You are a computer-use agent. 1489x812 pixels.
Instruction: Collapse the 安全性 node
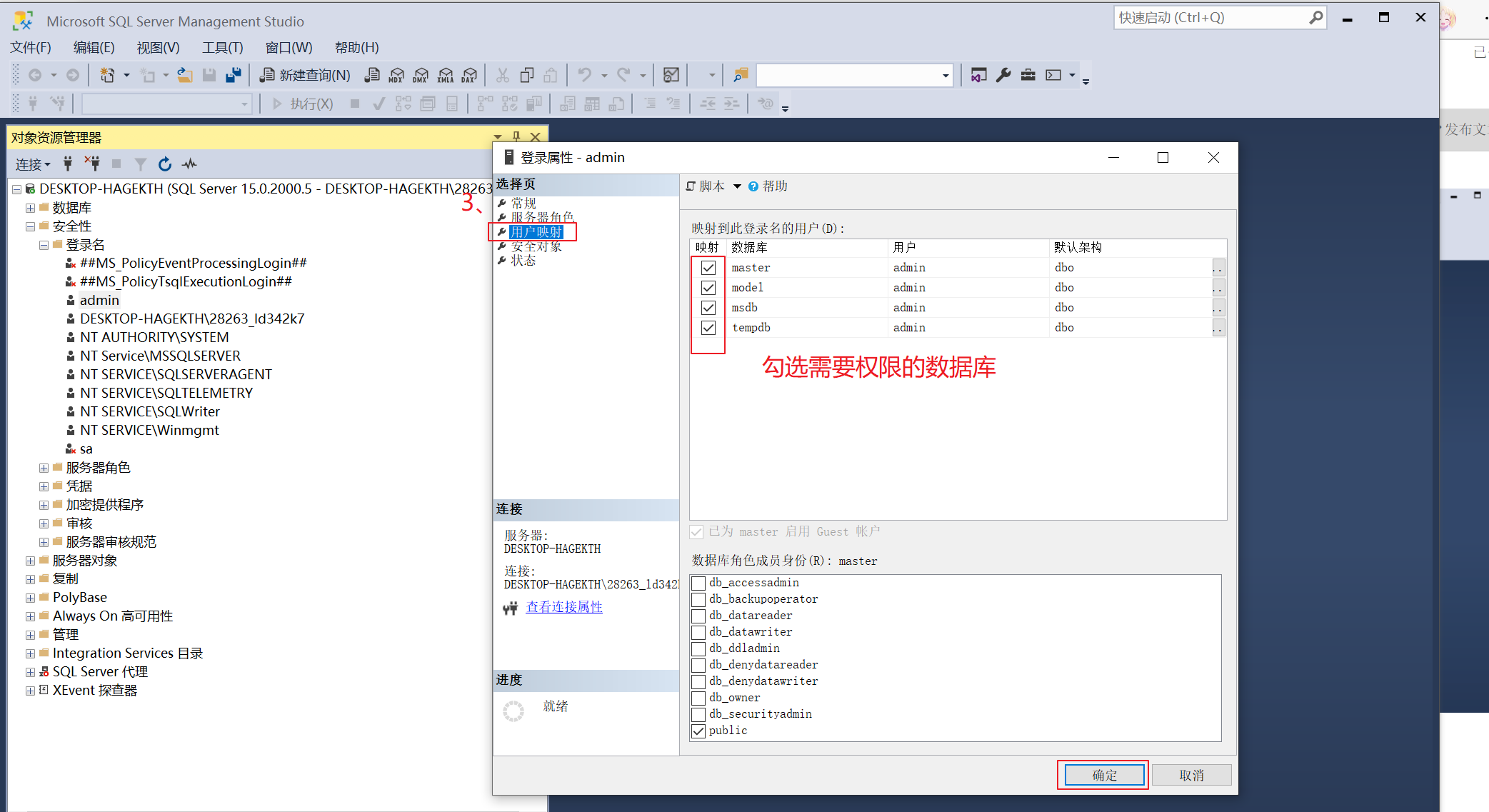click(29, 226)
